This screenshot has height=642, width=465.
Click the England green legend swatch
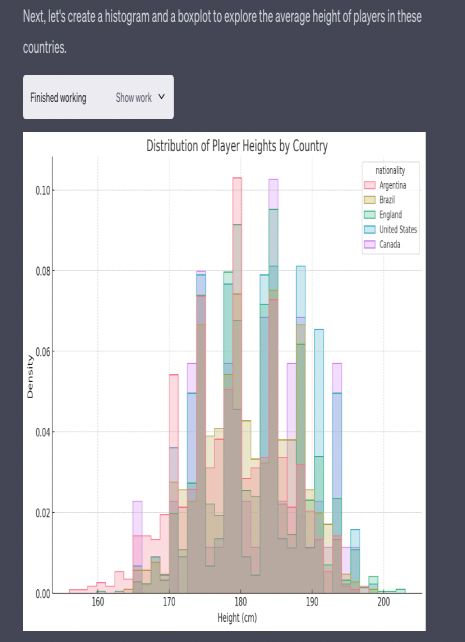(x=370, y=215)
